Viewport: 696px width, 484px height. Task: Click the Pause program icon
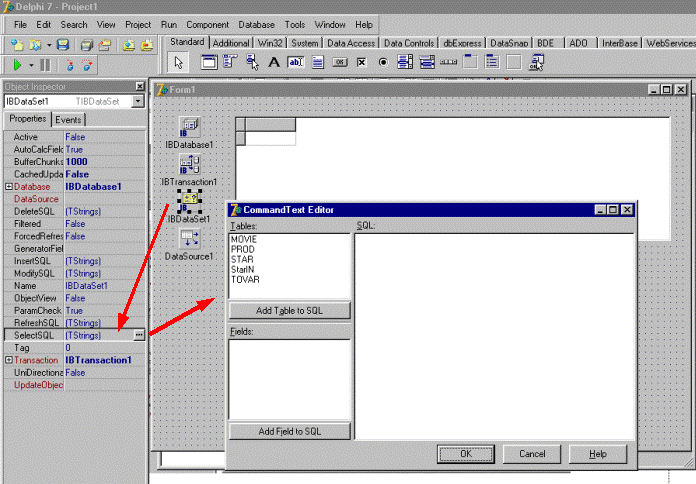tap(45, 65)
